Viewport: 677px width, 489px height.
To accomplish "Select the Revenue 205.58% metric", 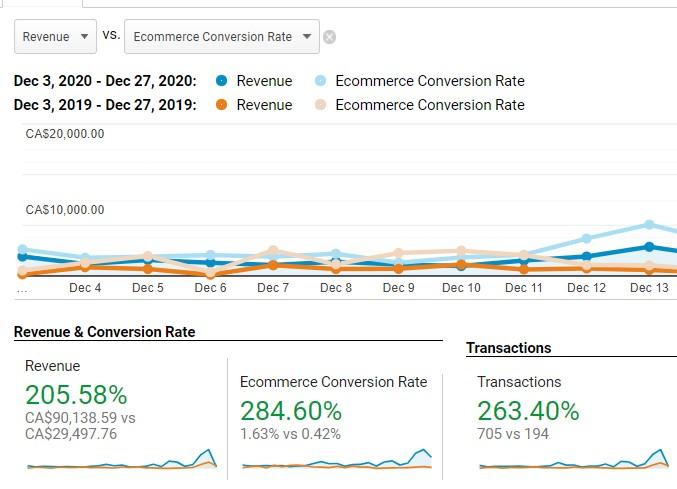I will coord(76,395).
